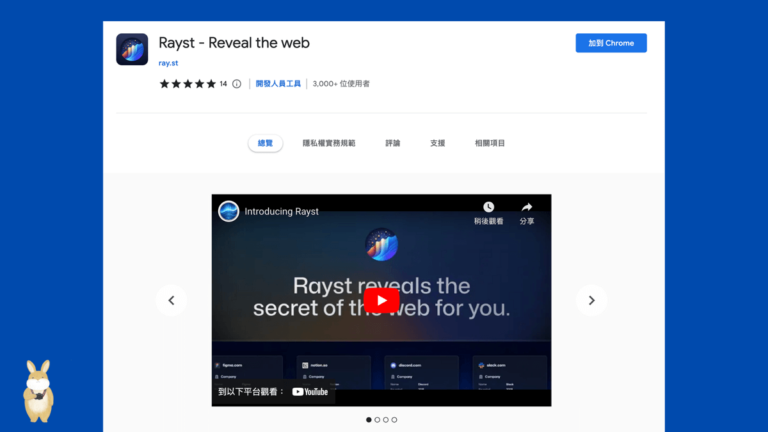Open the YouTube logo link in video
The height and width of the screenshot is (432, 768).
coord(310,391)
